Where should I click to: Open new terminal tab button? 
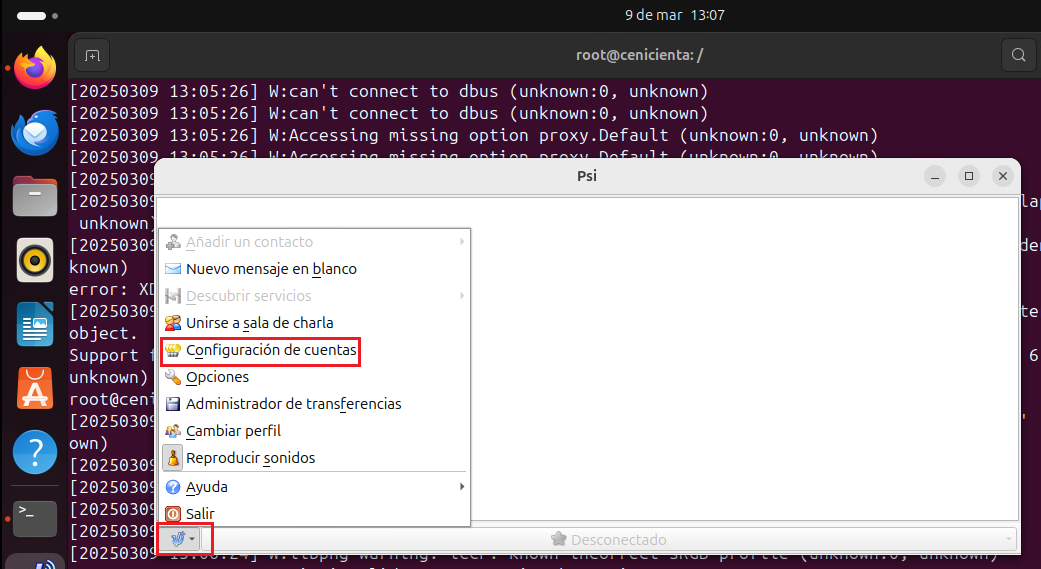(x=92, y=55)
